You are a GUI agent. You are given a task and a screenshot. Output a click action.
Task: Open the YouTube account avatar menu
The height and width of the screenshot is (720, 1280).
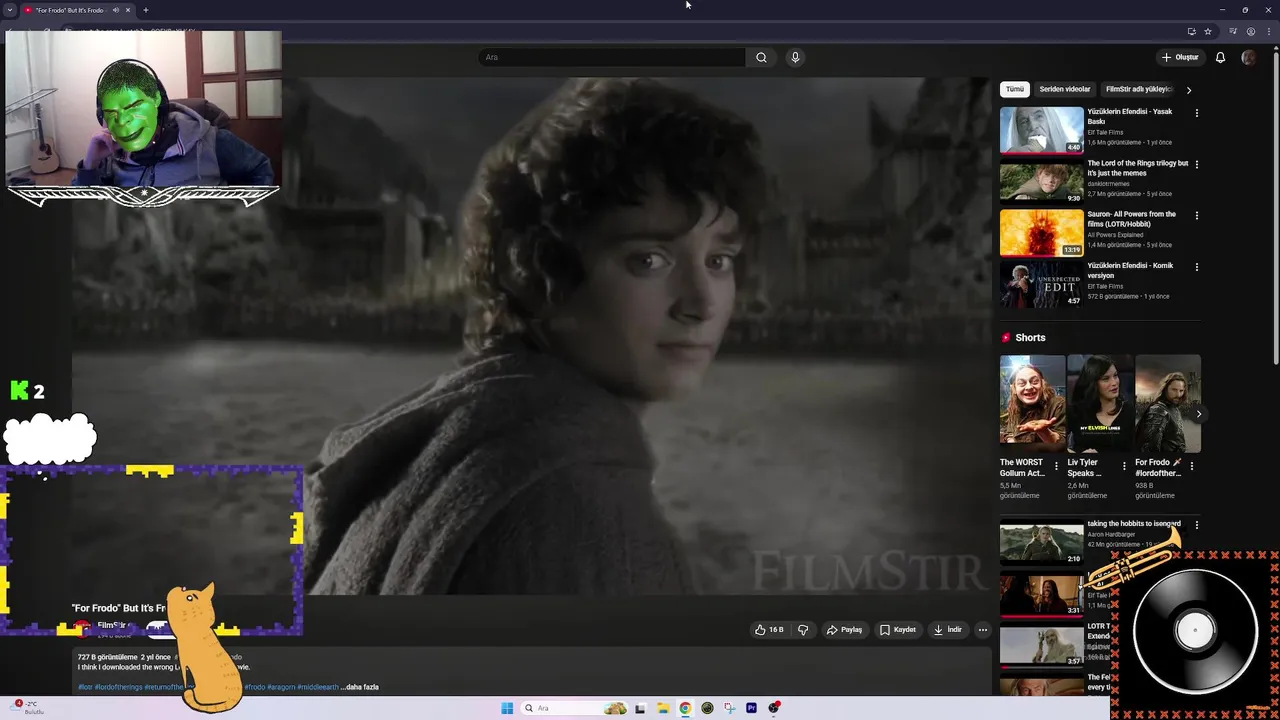(1248, 57)
